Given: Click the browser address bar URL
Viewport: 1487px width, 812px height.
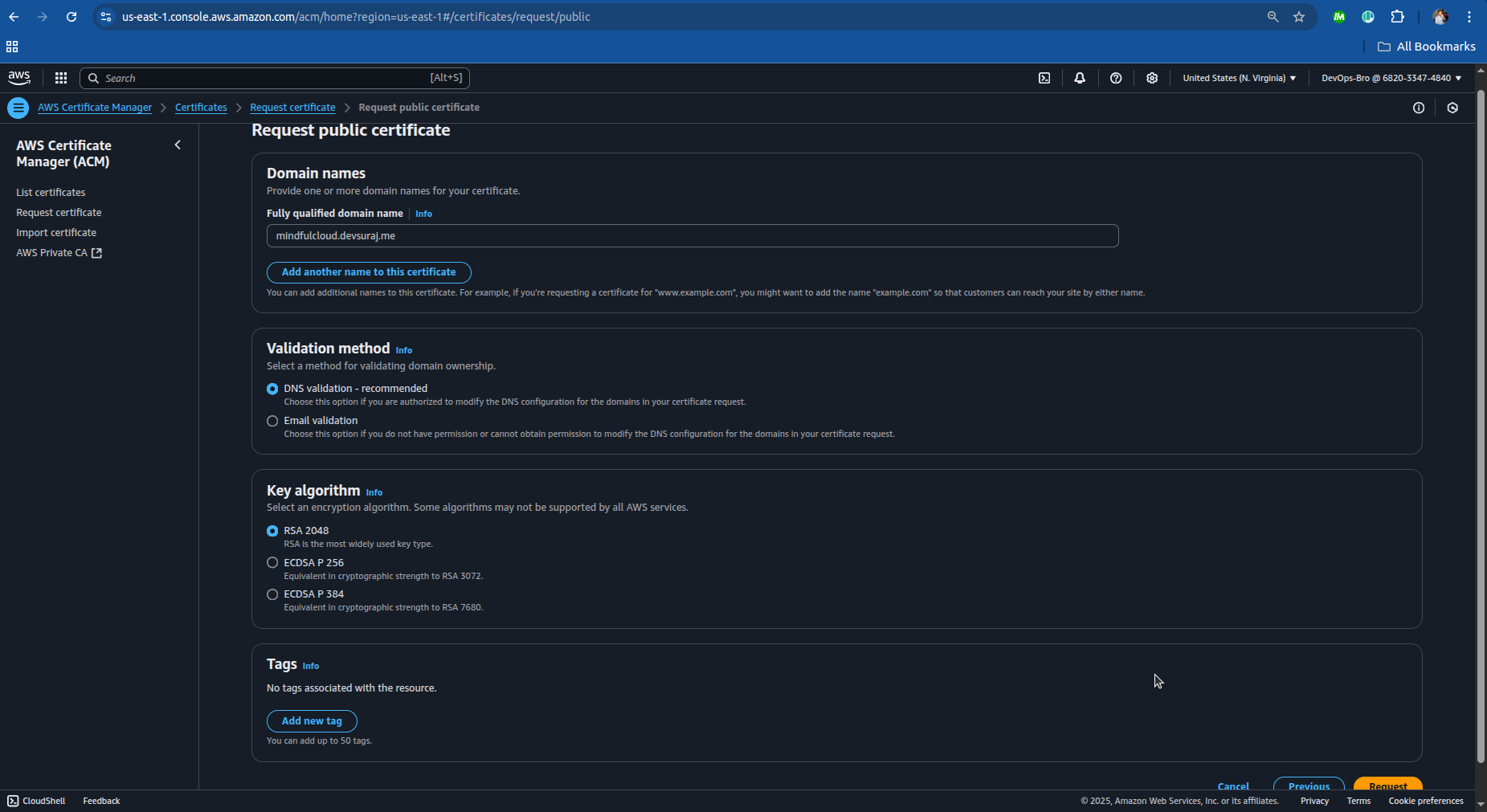Looking at the screenshot, I should pyautogui.click(x=356, y=17).
